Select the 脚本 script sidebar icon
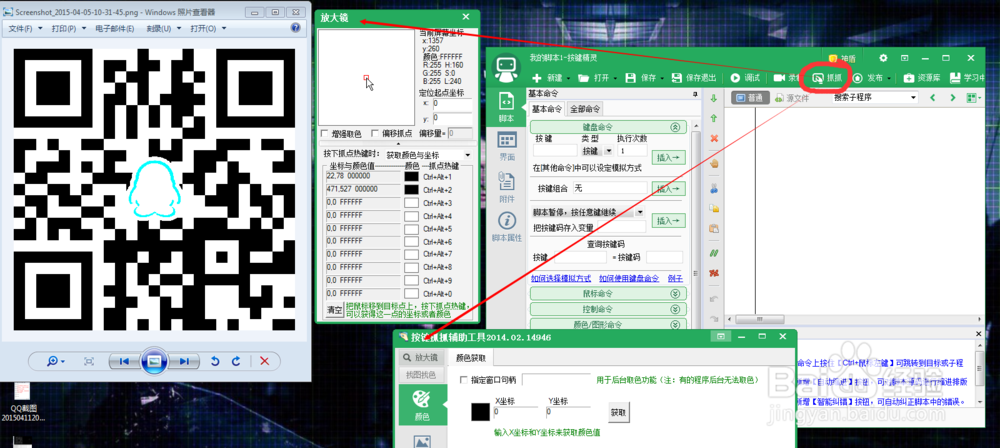This screenshot has width=1000, height=448. [506, 107]
